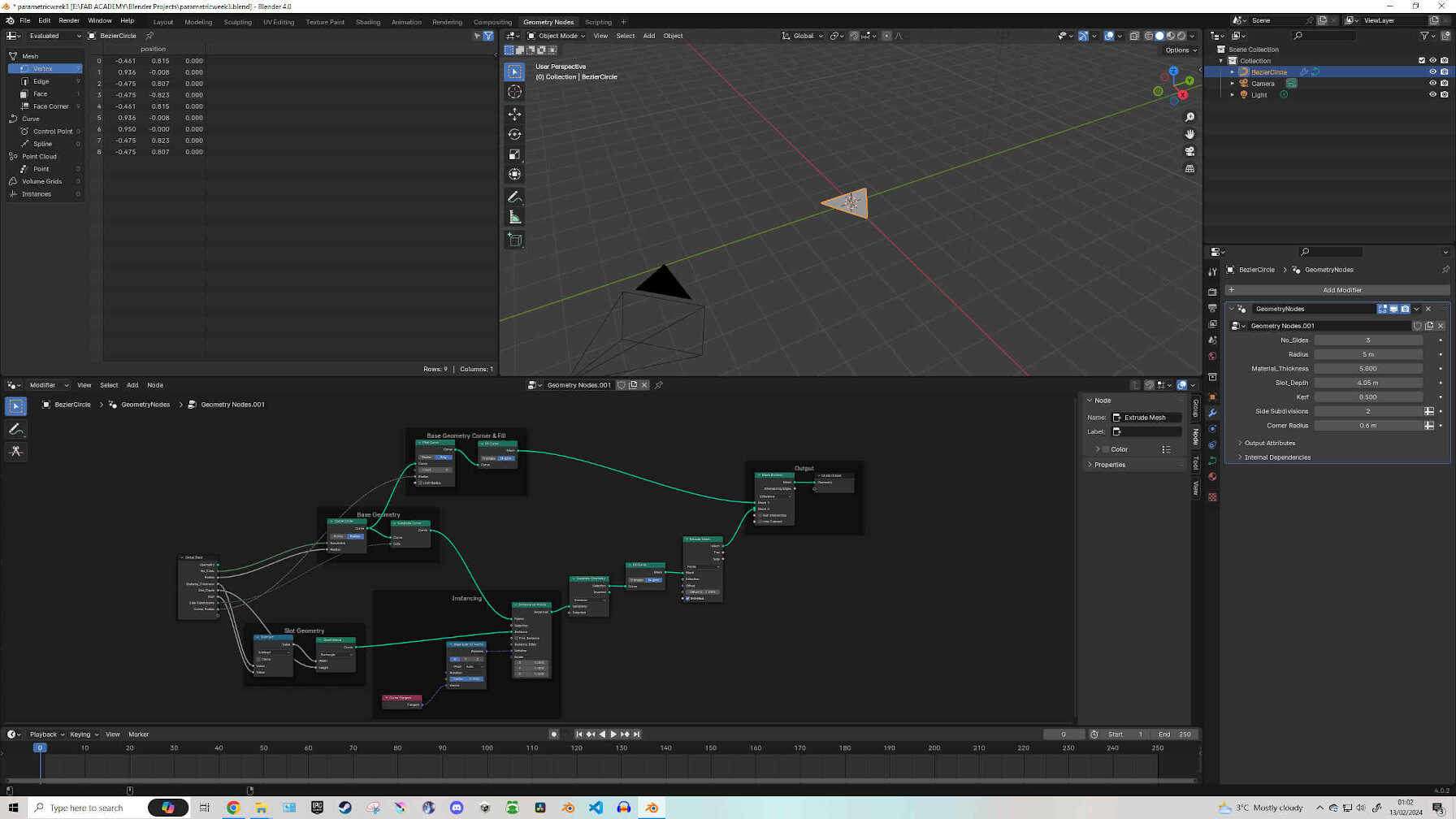The width and height of the screenshot is (1456, 819).
Task: Switch perspective/orthographic grid icon
Action: pyautogui.click(x=1189, y=169)
